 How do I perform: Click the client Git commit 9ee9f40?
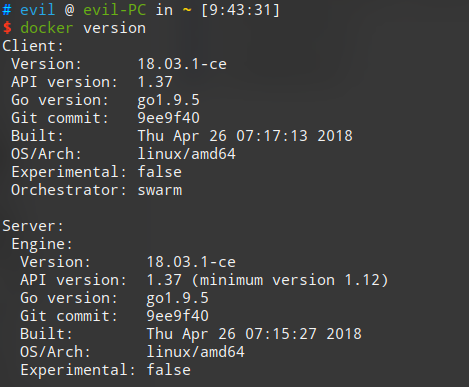[x=169, y=118]
